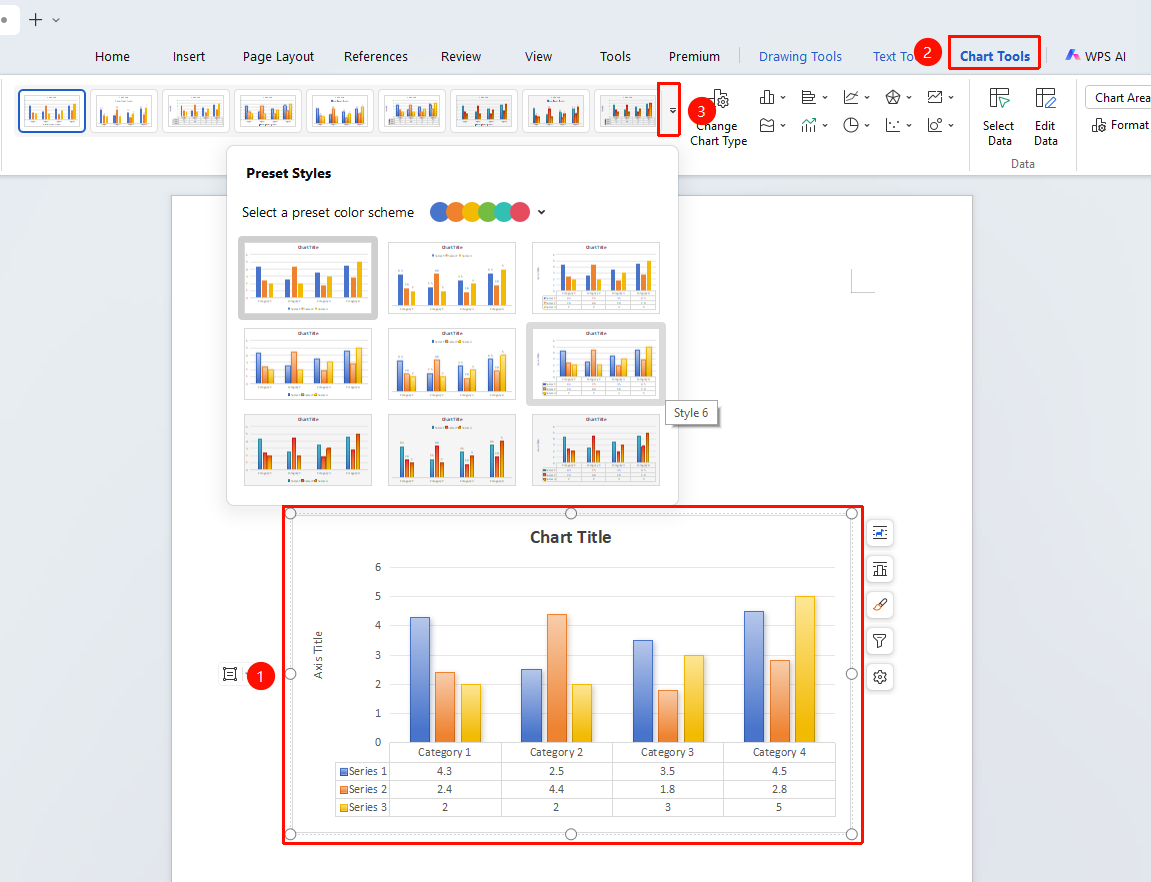The height and width of the screenshot is (882, 1151).
Task: Open the Insert tab
Action: pos(189,57)
